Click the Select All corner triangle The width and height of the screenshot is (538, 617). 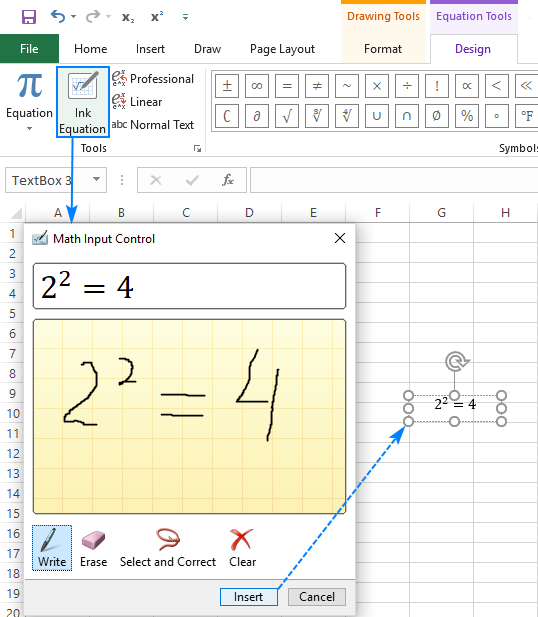coord(16,213)
